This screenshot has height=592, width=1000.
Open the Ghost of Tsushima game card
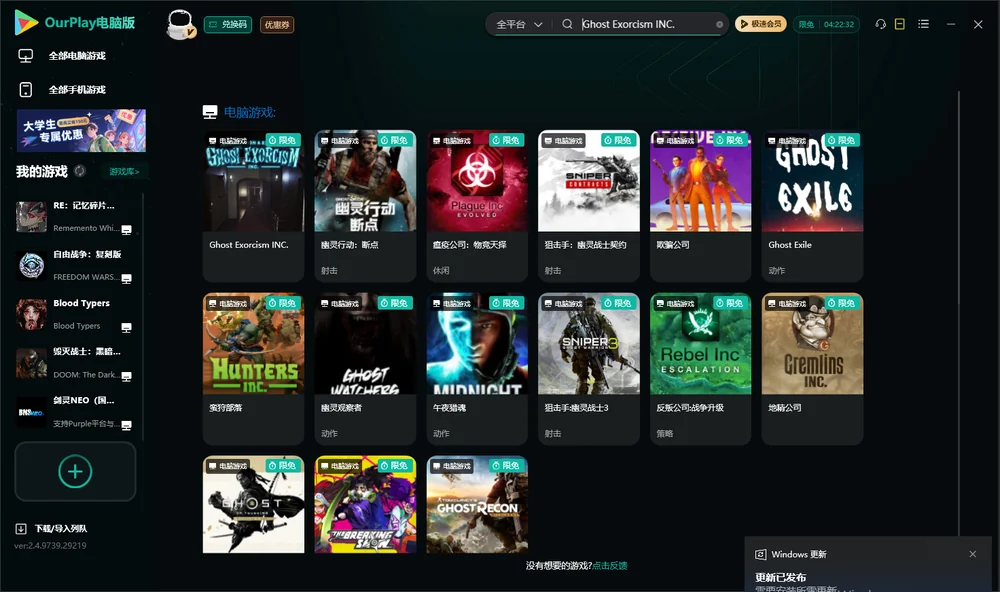[253, 504]
